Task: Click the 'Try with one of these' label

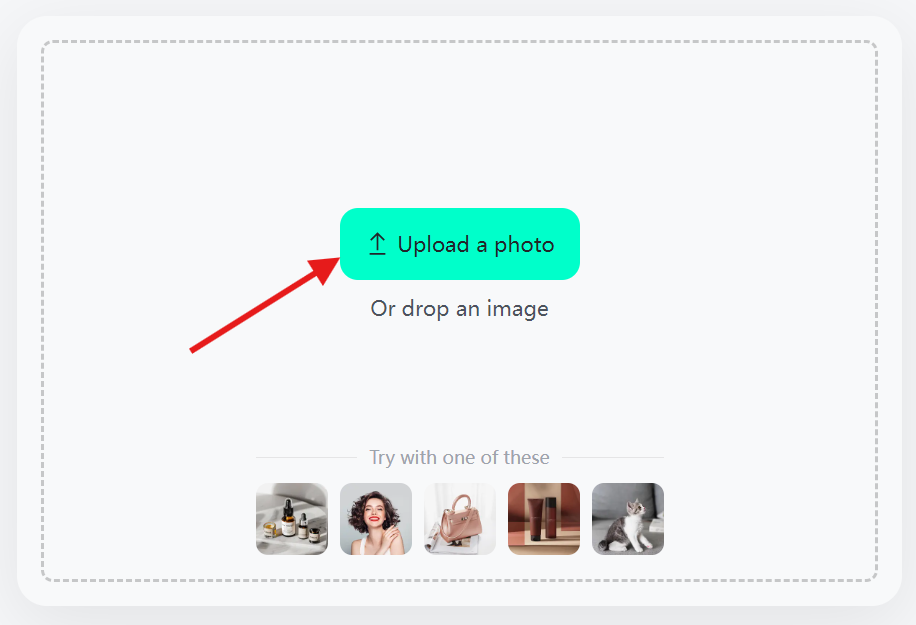Action: [460, 457]
